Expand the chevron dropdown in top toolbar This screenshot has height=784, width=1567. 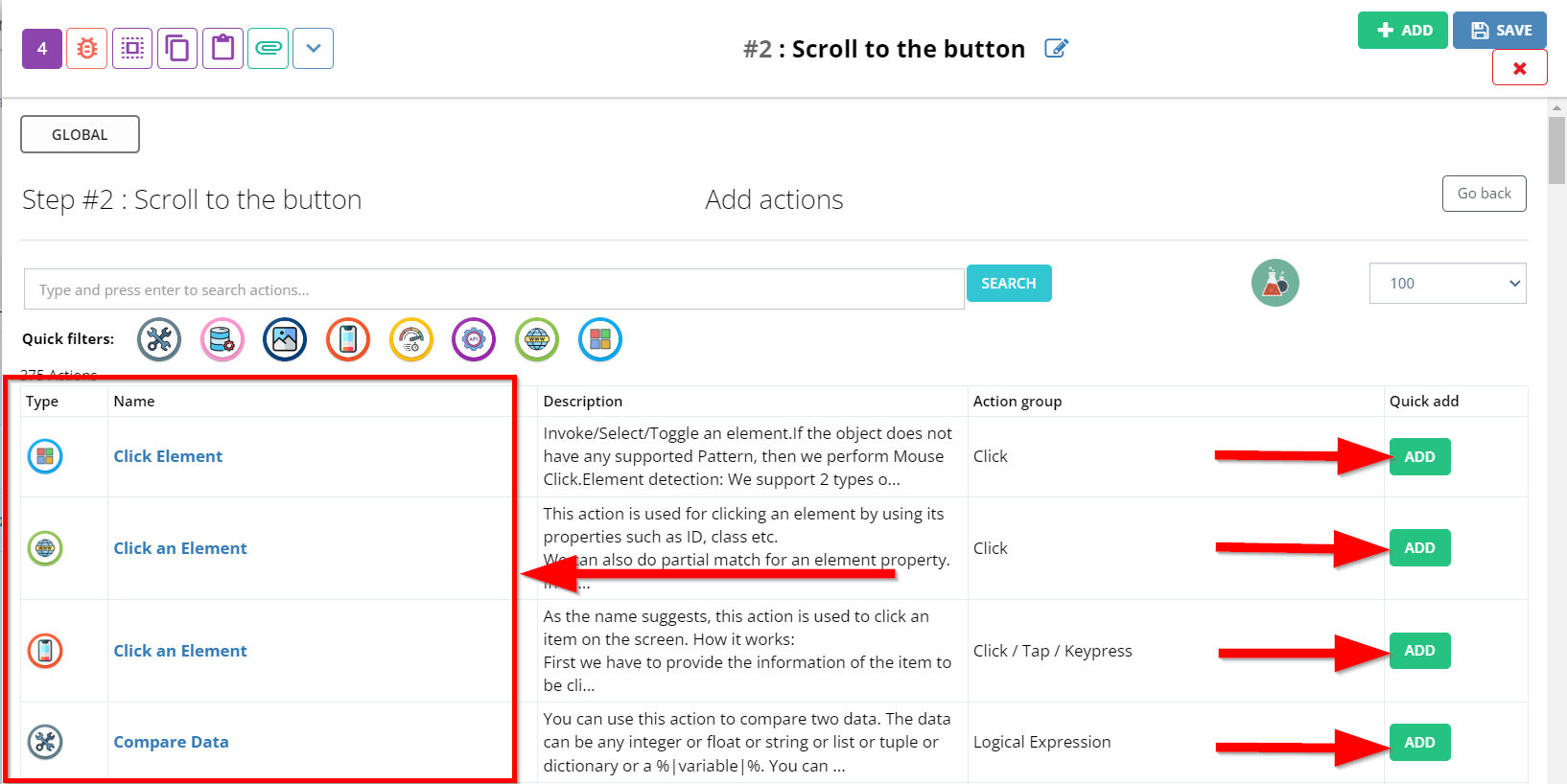tap(314, 49)
